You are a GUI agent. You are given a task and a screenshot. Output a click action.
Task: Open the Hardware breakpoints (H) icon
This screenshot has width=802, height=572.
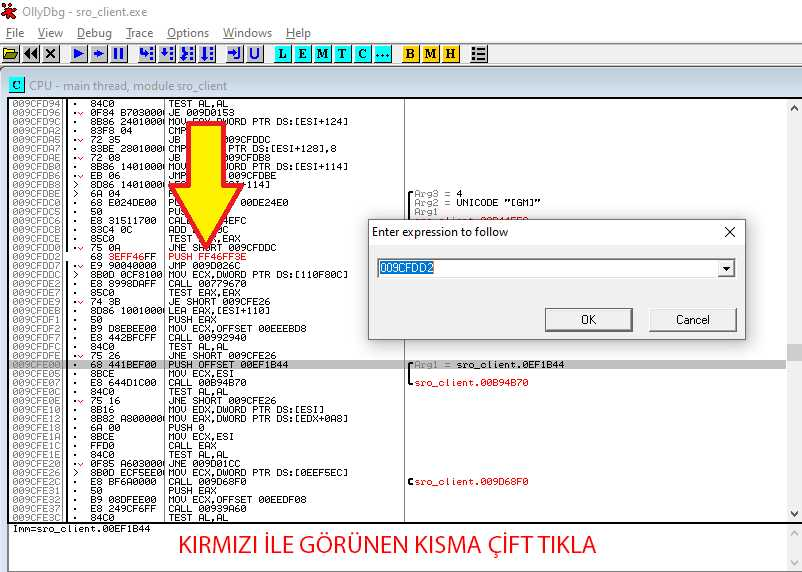click(450, 53)
